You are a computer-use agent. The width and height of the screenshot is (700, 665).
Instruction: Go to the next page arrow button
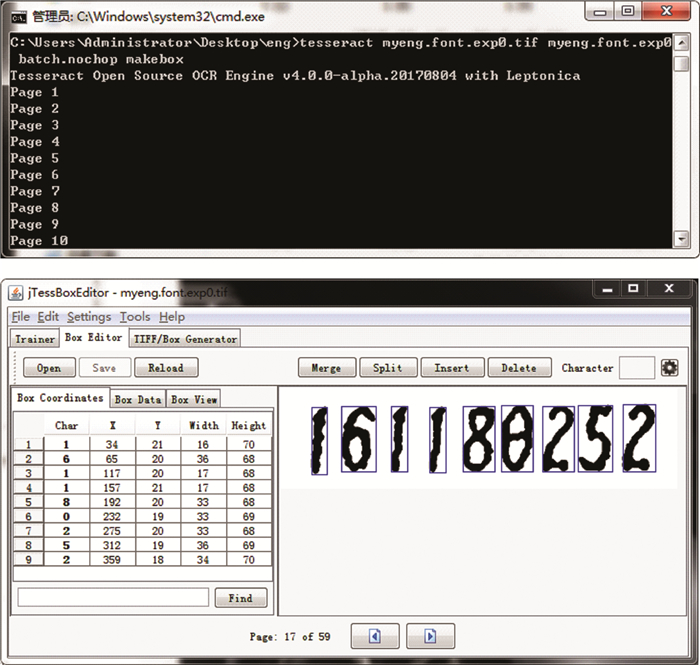click(430, 636)
